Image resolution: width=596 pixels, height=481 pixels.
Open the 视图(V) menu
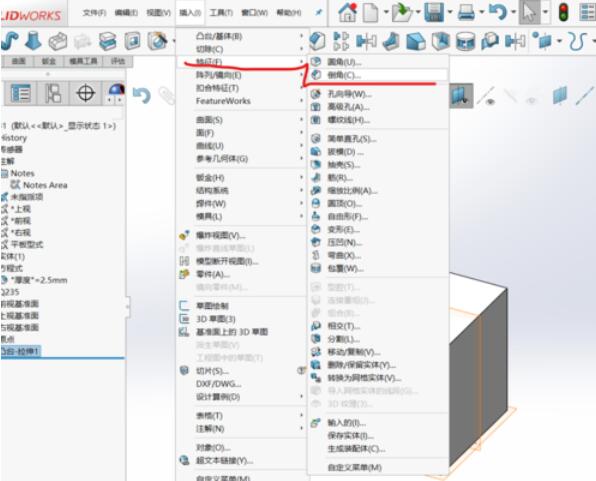pyautogui.click(x=158, y=13)
